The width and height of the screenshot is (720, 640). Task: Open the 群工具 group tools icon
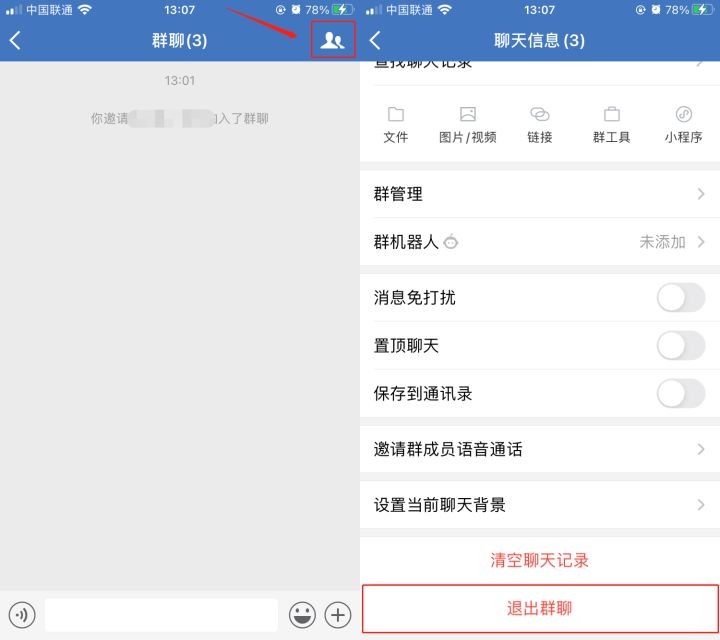point(611,114)
